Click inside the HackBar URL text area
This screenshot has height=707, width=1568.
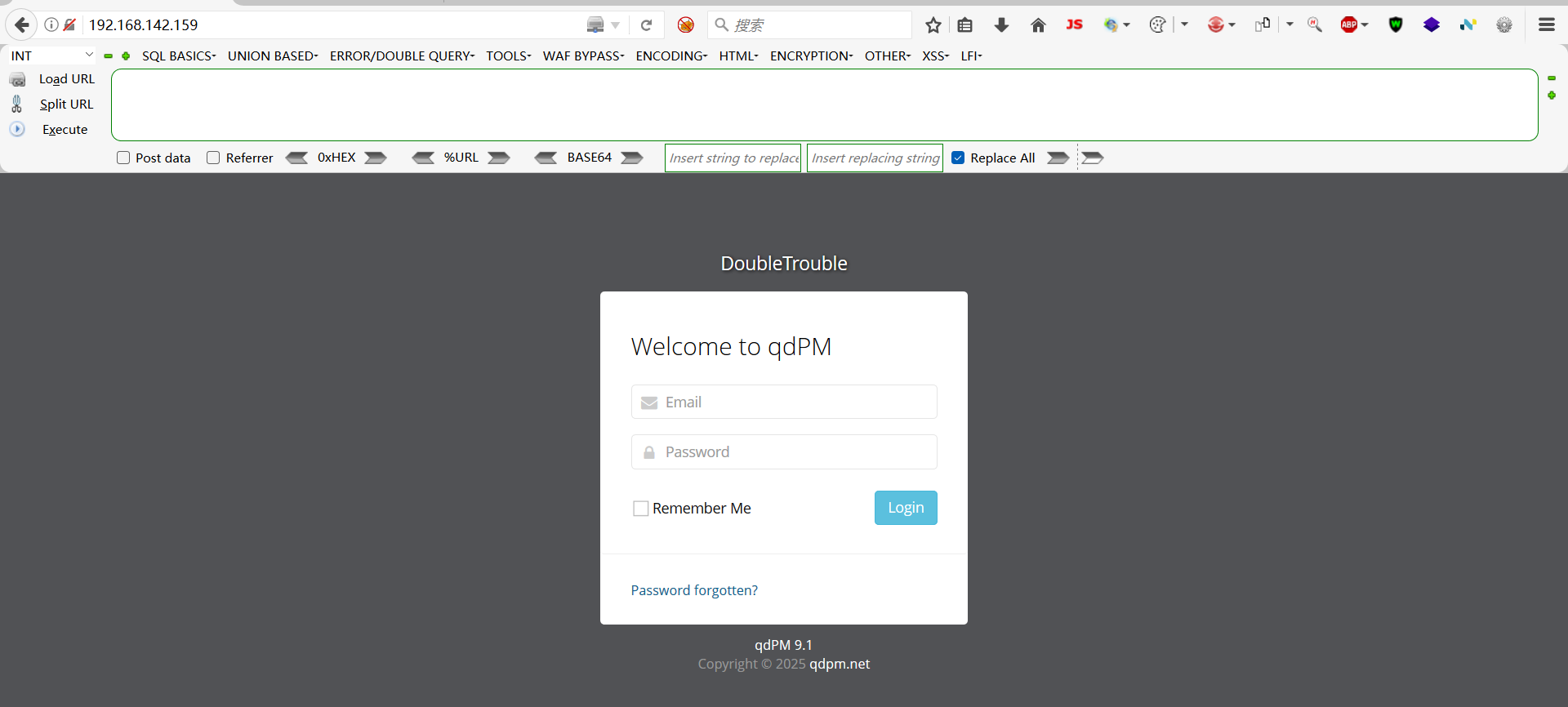click(825, 104)
